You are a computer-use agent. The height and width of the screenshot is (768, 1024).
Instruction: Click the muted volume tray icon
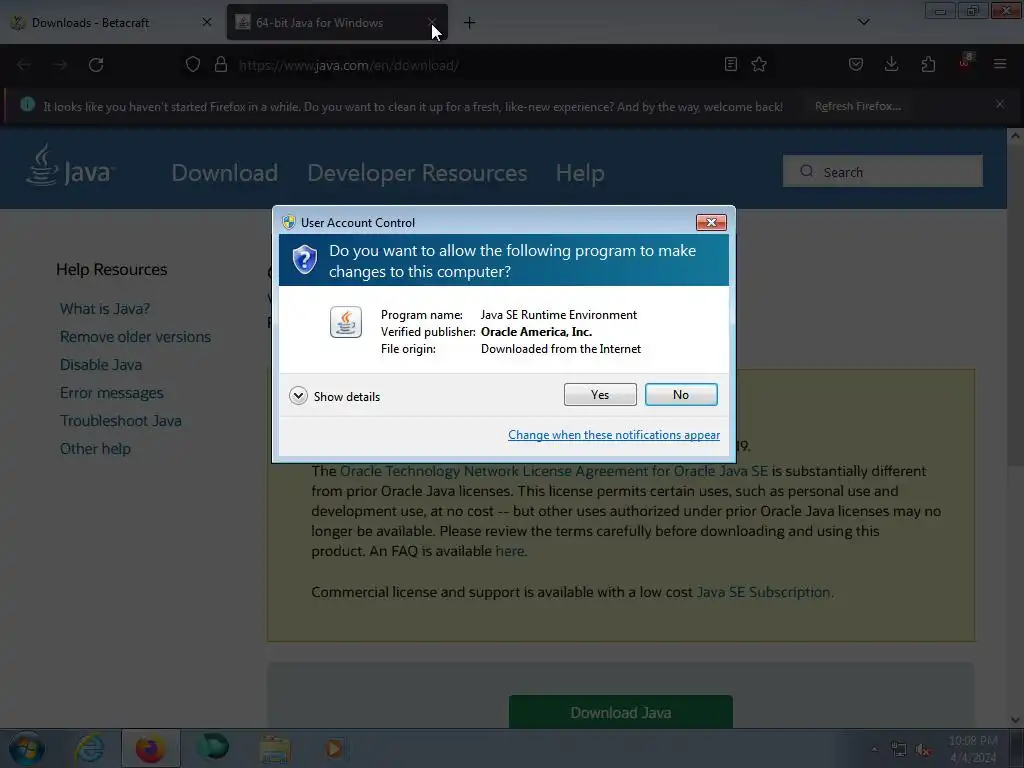pyautogui.click(x=923, y=750)
